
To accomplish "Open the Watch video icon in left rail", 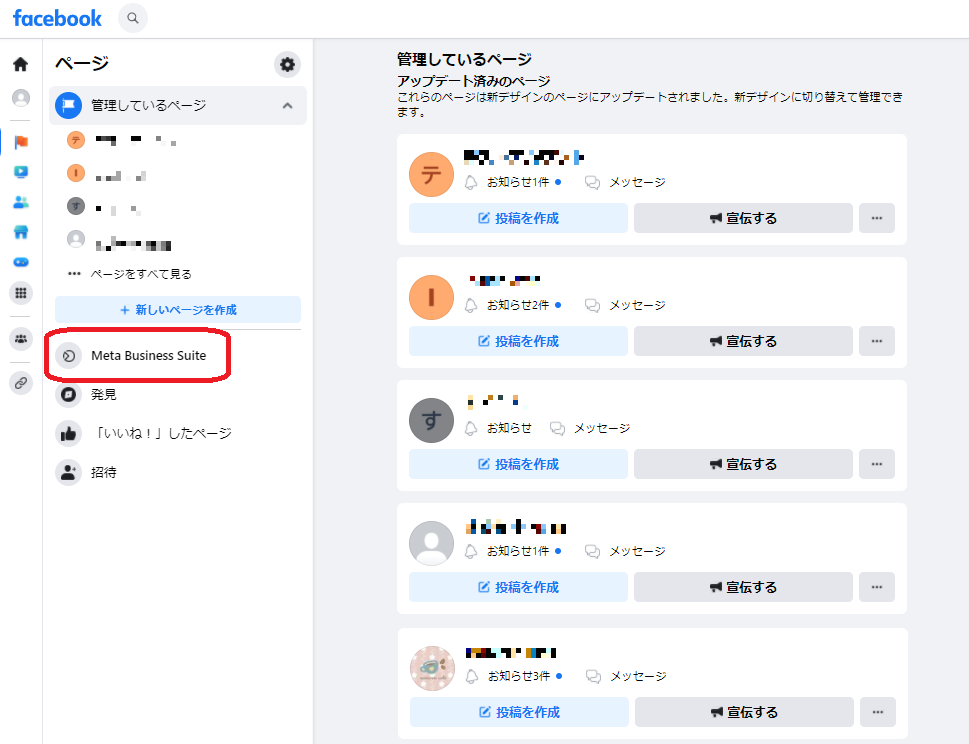I will 20,172.
